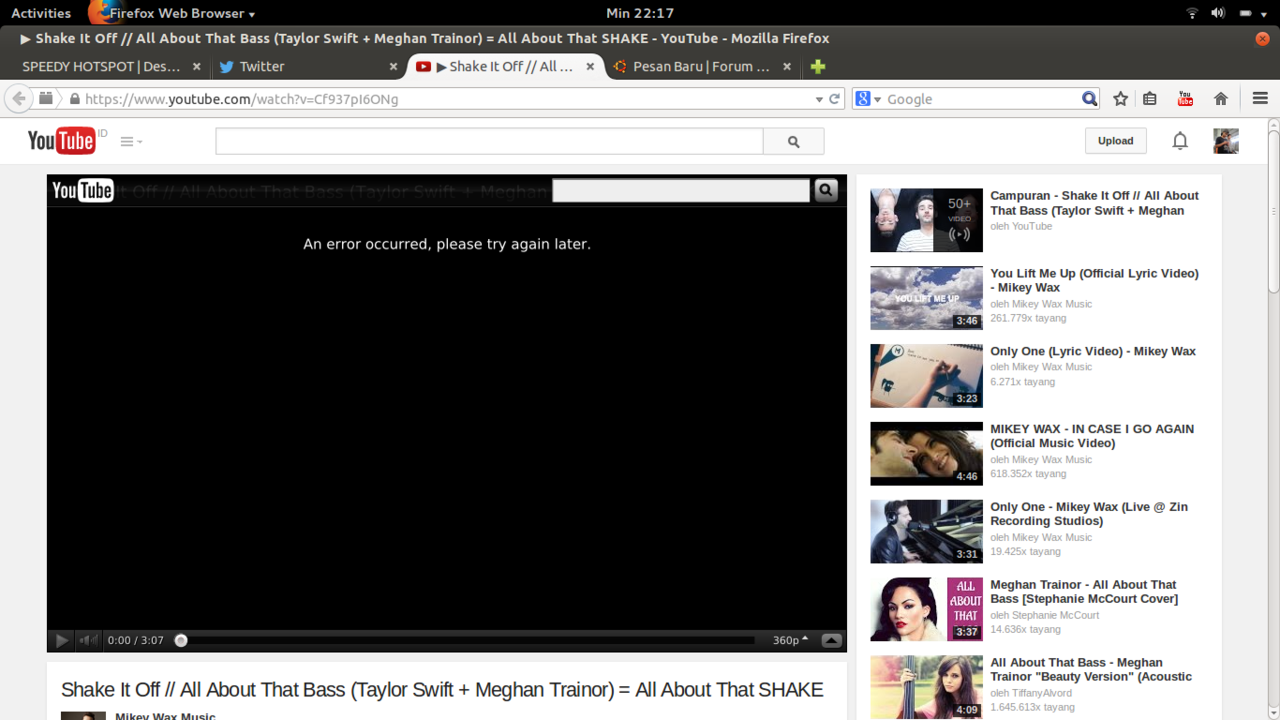Click channel name oleh Stephanie McCourt
This screenshot has height=720, width=1280.
point(1044,615)
